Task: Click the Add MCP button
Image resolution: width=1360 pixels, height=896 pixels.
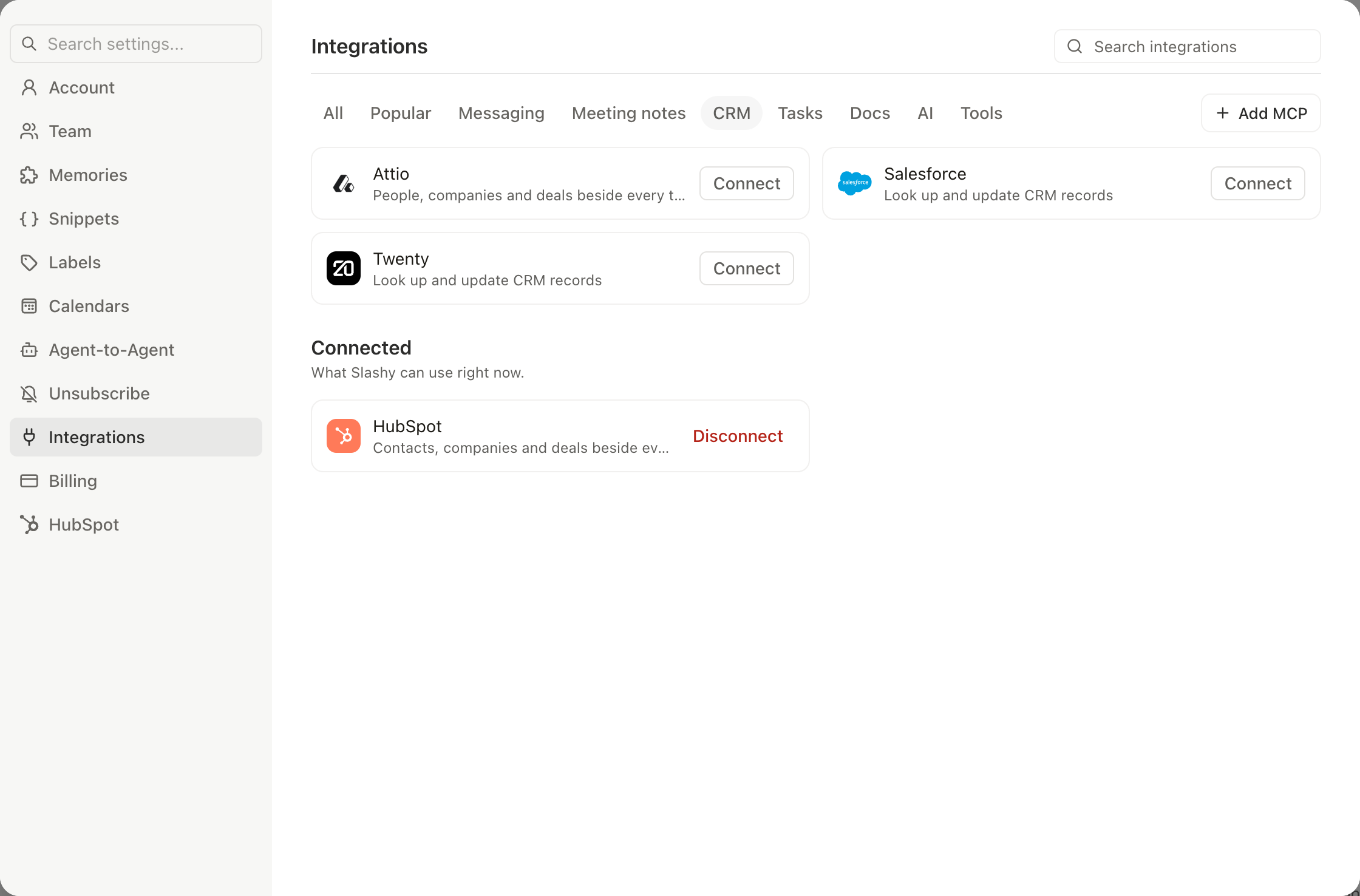Action: [1261, 113]
